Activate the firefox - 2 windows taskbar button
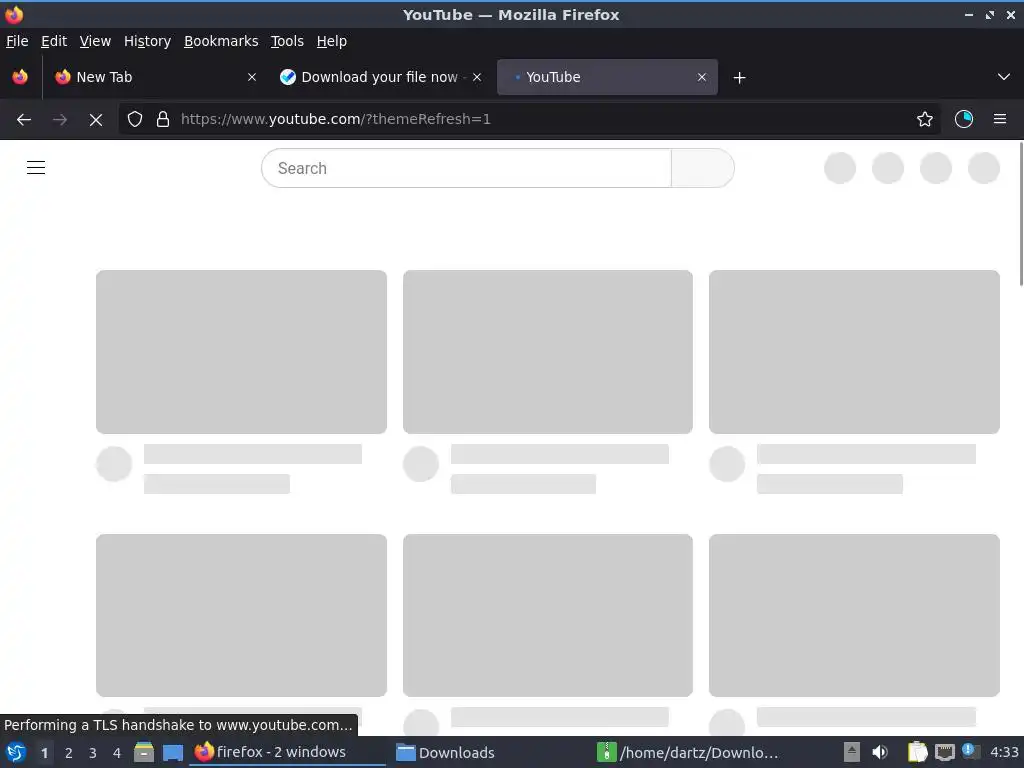1024x768 pixels. pos(287,752)
